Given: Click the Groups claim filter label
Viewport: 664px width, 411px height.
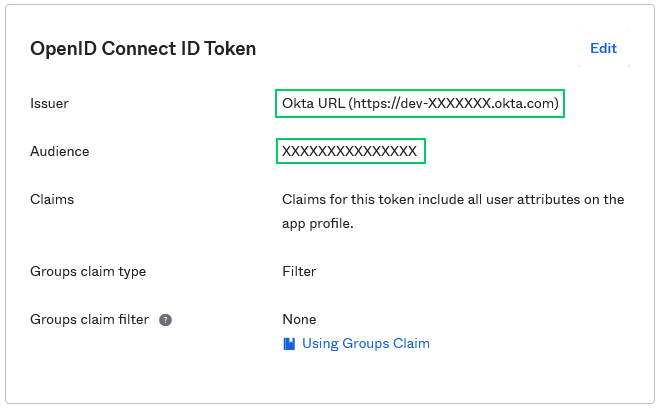Looking at the screenshot, I should [89, 320].
